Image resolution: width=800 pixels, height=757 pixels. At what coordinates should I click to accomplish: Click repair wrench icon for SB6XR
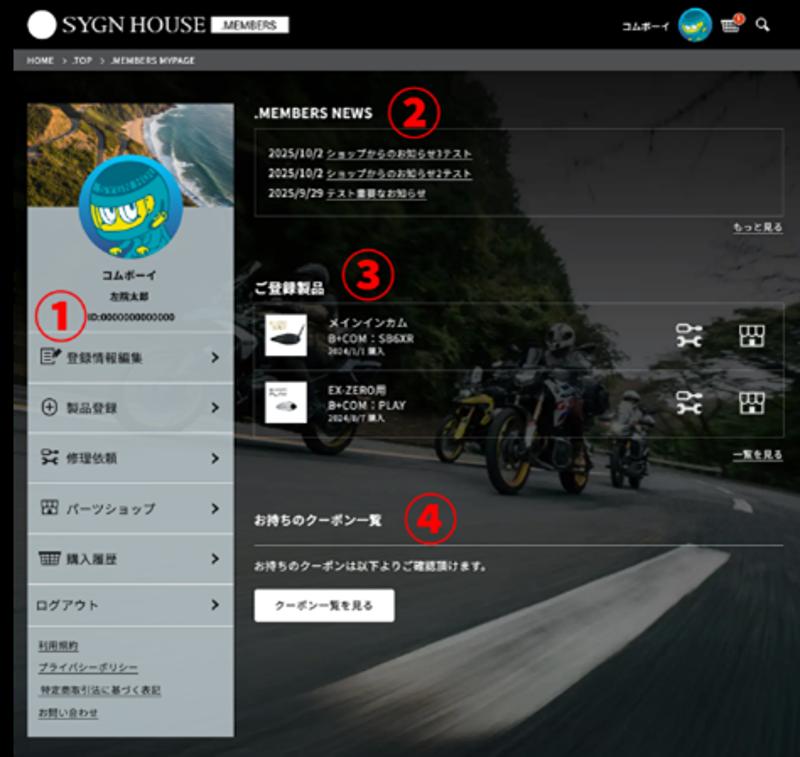point(689,335)
